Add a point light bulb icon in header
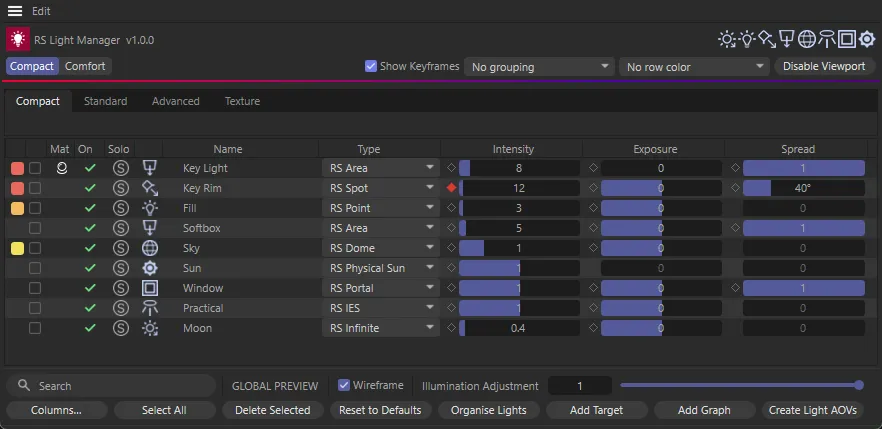Screen dimensions: 882x429 point(747,39)
